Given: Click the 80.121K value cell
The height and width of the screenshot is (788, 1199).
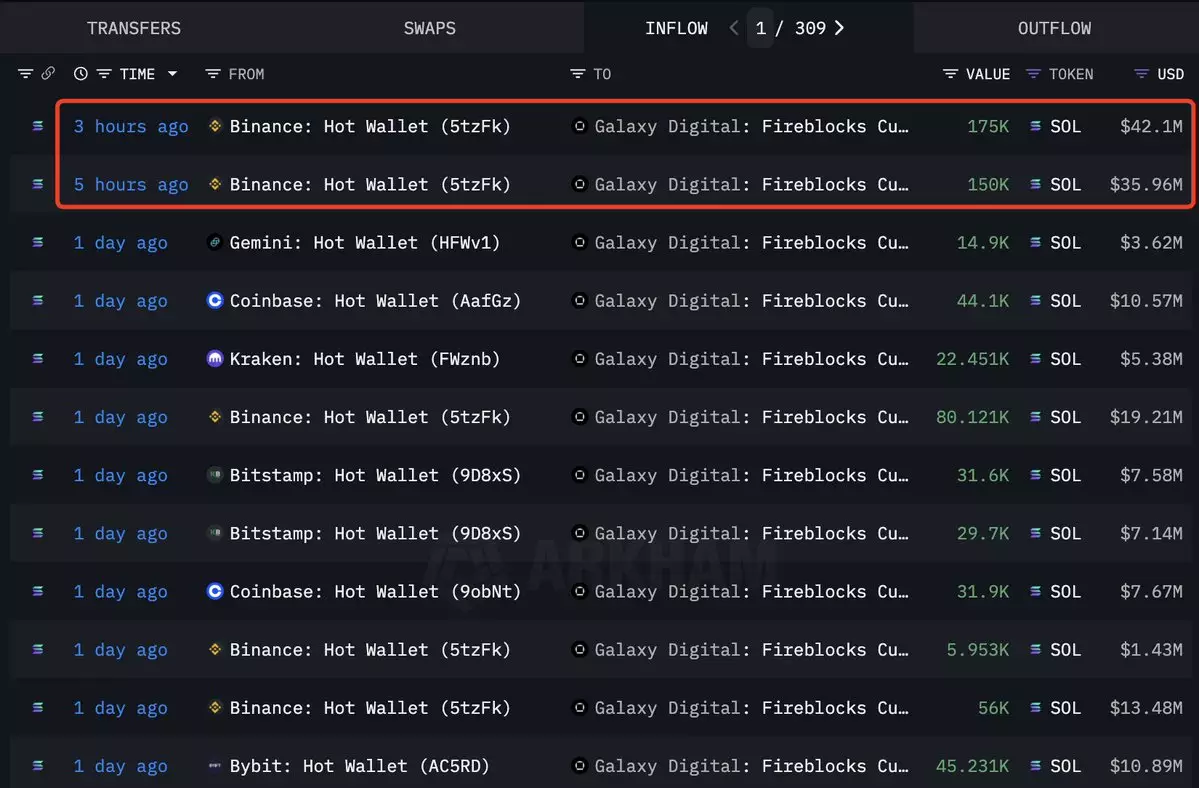Looking at the screenshot, I should 973,417.
